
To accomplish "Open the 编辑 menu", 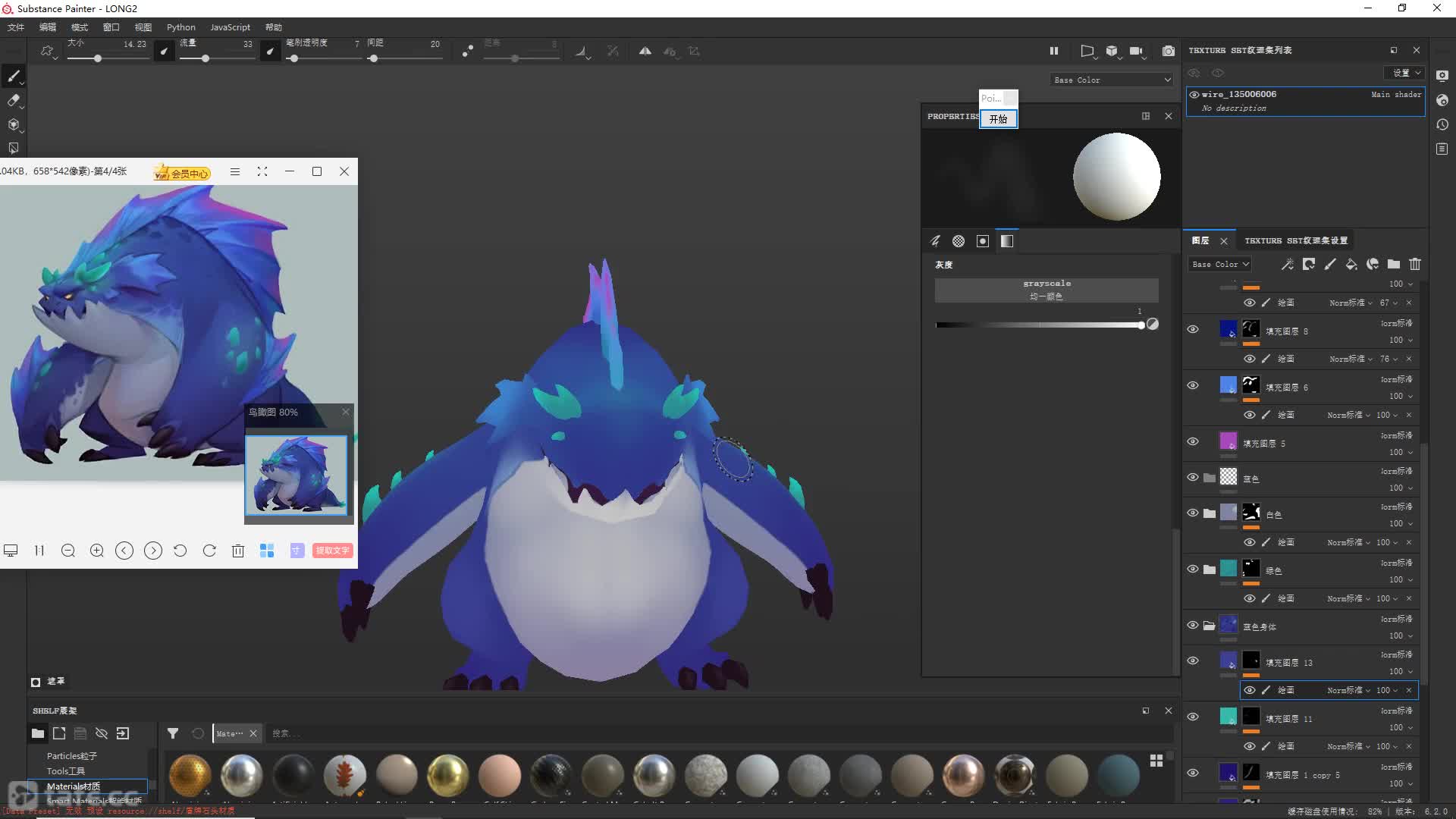I will click(48, 27).
